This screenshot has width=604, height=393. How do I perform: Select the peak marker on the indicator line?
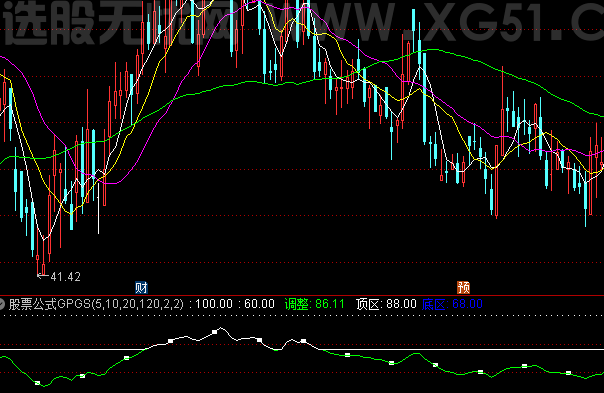point(215,332)
